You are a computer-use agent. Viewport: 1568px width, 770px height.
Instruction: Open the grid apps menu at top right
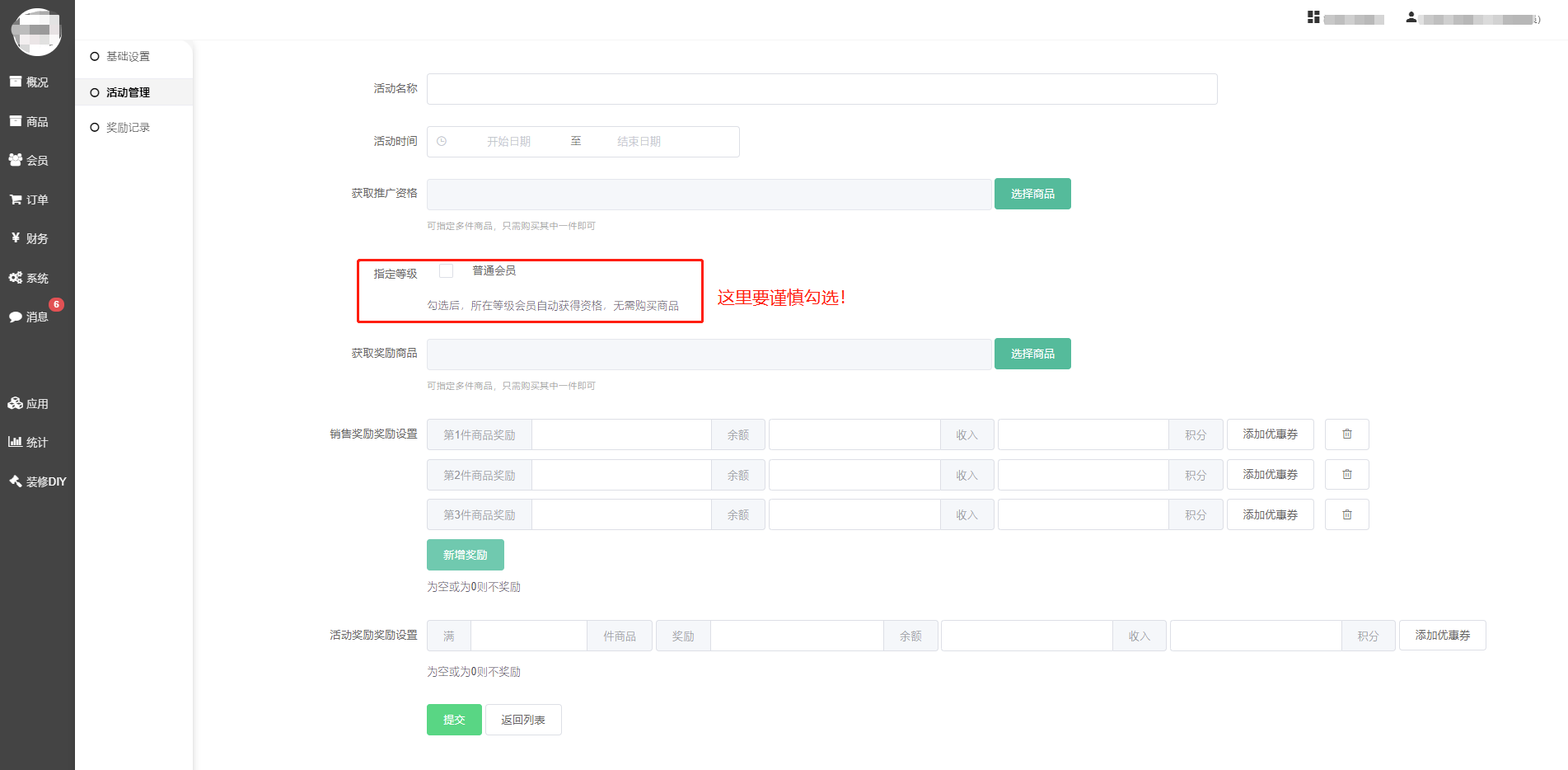click(x=1313, y=17)
